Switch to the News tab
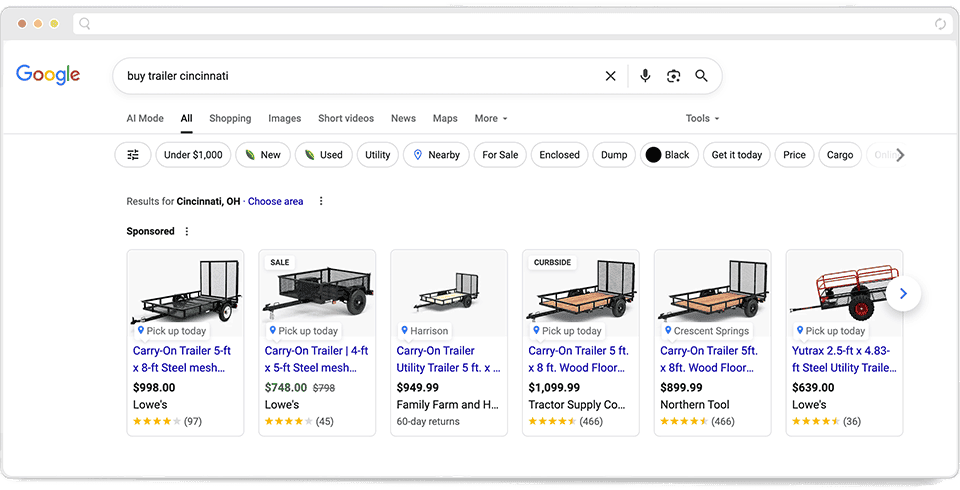 (x=403, y=118)
